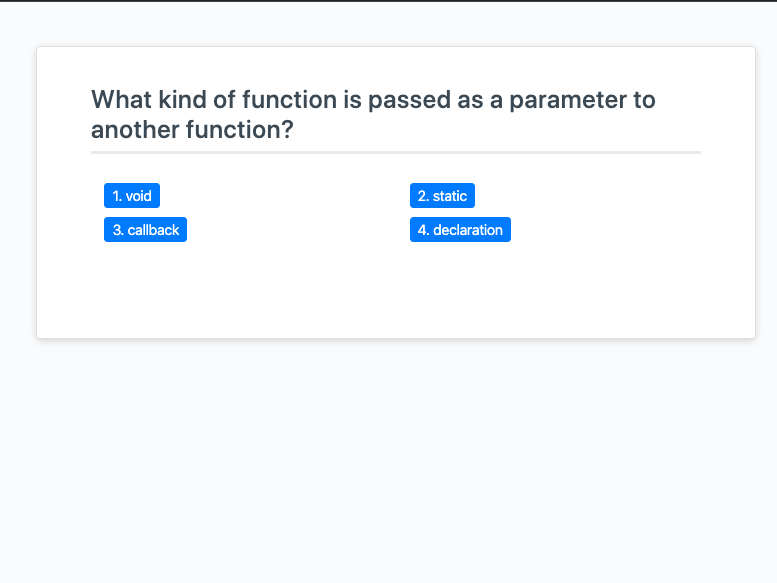Answer with option number four
Image resolution: width=777 pixels, height=583 pixels.
[460, 230]
